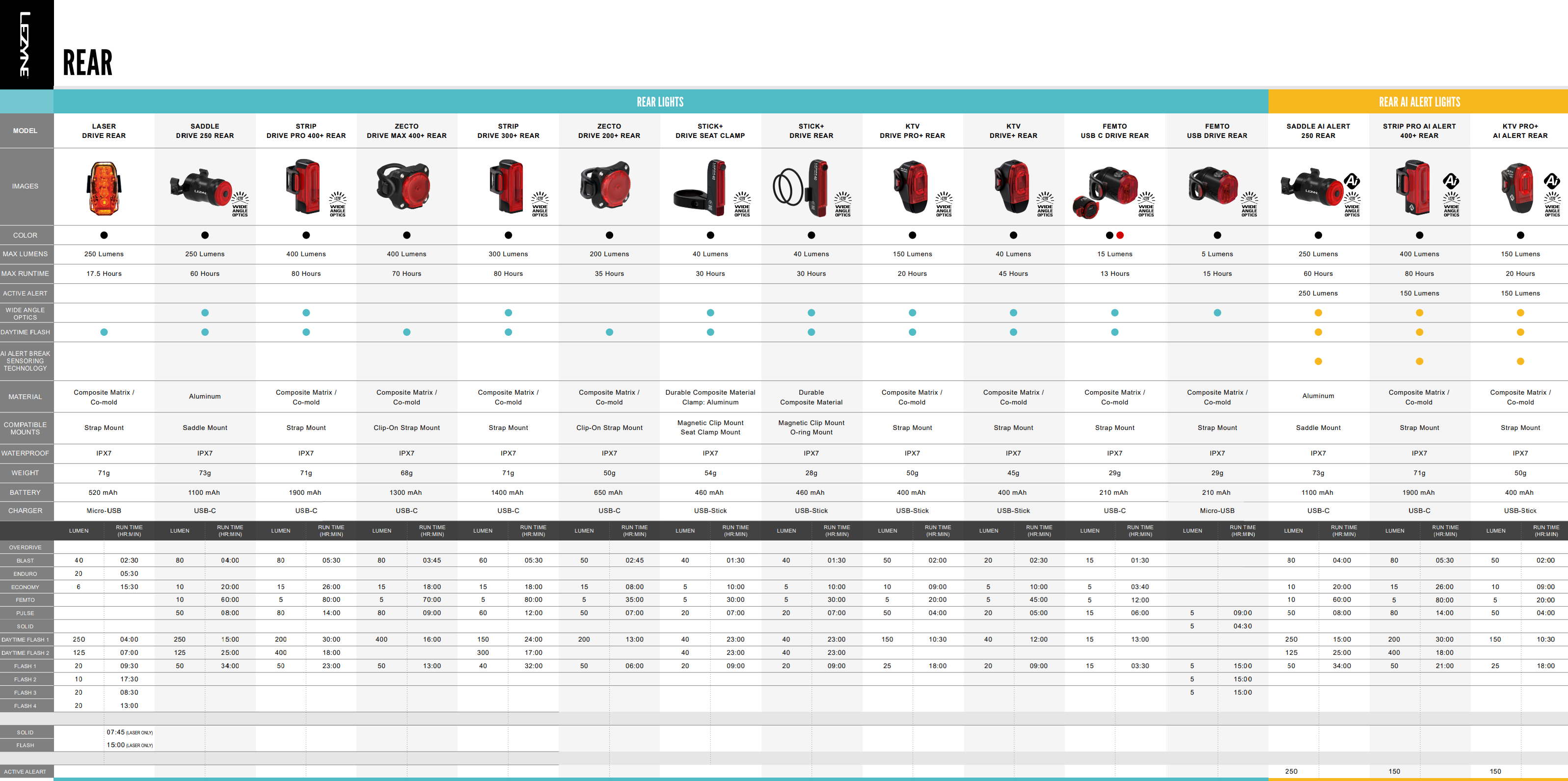Click the AI Alert badge icon on Saddle AI Alert 250 Rear
Viewport: 1568px width, 781px height.
[1352, 181]
